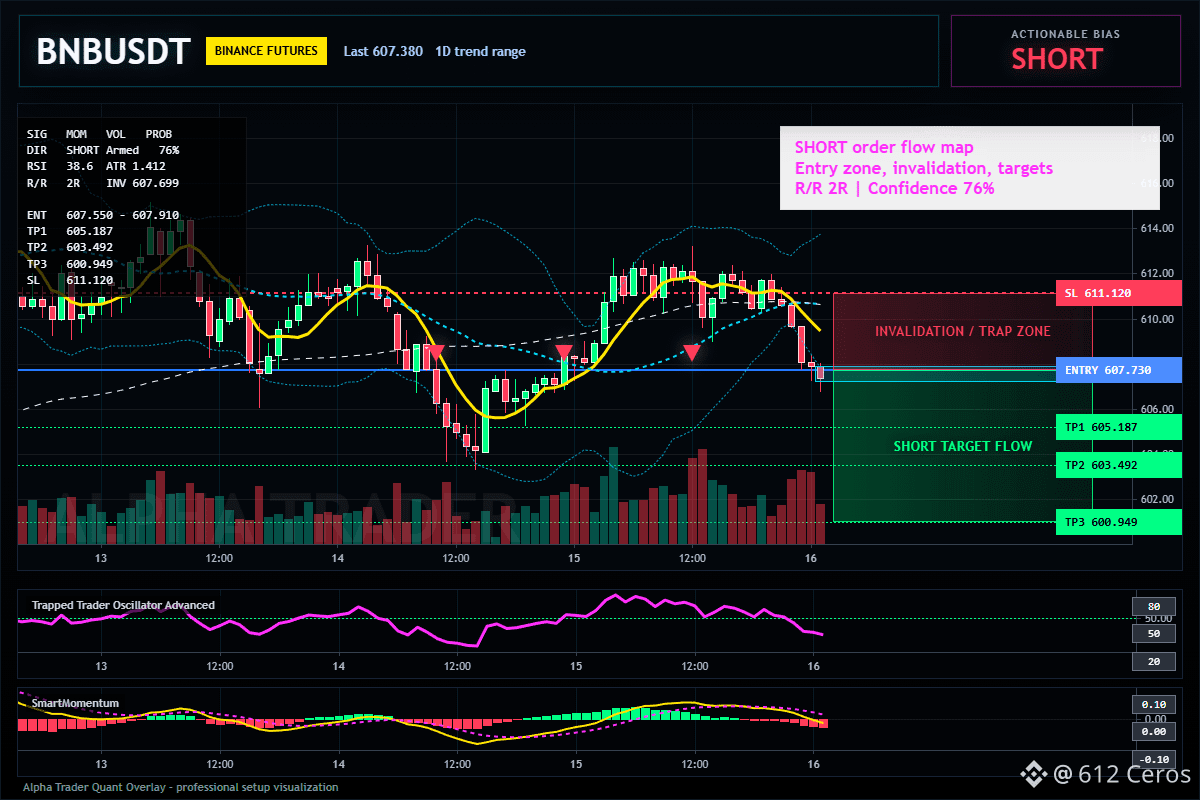Click the red sell triangle marker just before 15
This screenshot has width=1200, height=800.
point(564,352)
